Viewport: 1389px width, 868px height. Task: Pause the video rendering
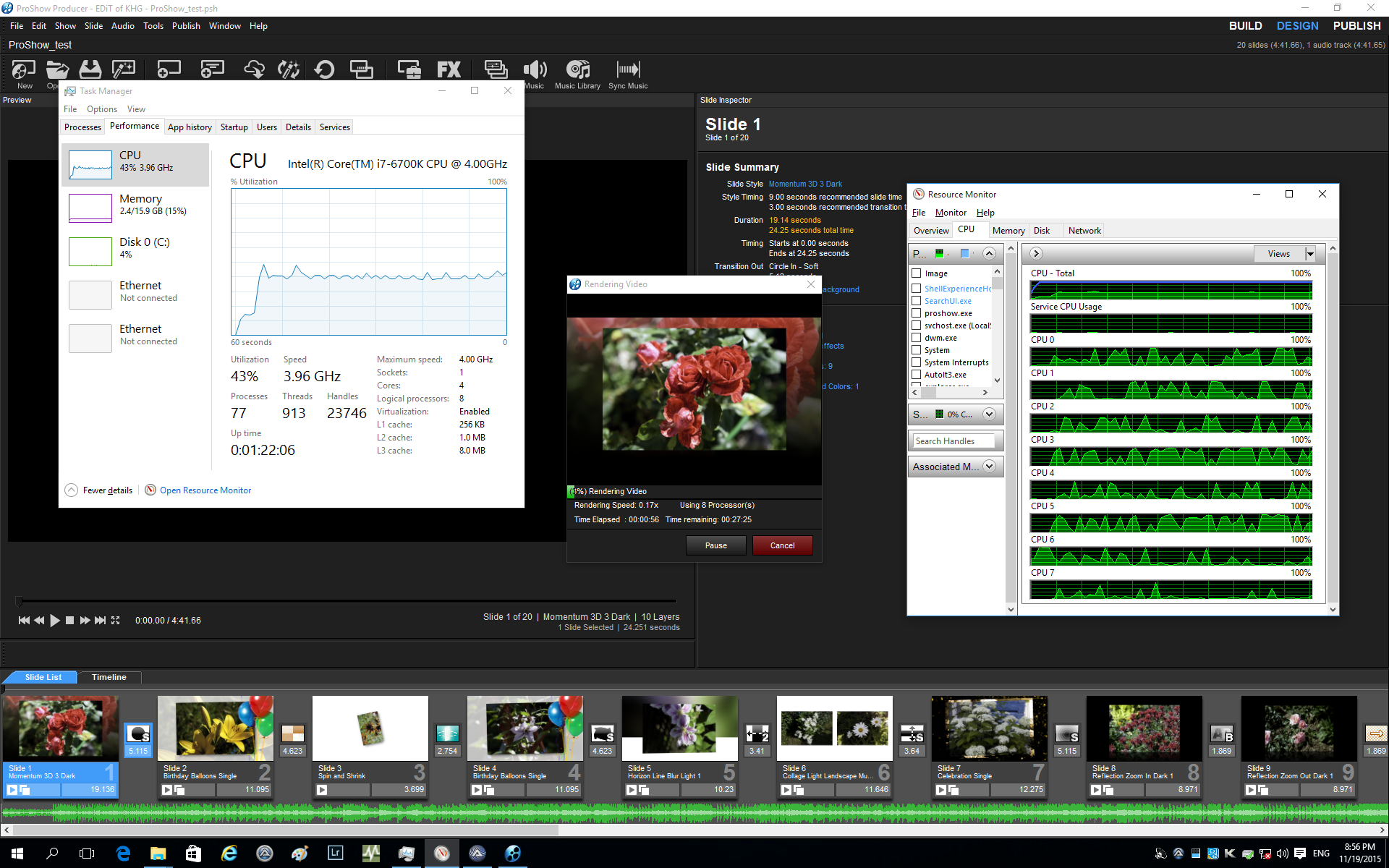[715, 545]
